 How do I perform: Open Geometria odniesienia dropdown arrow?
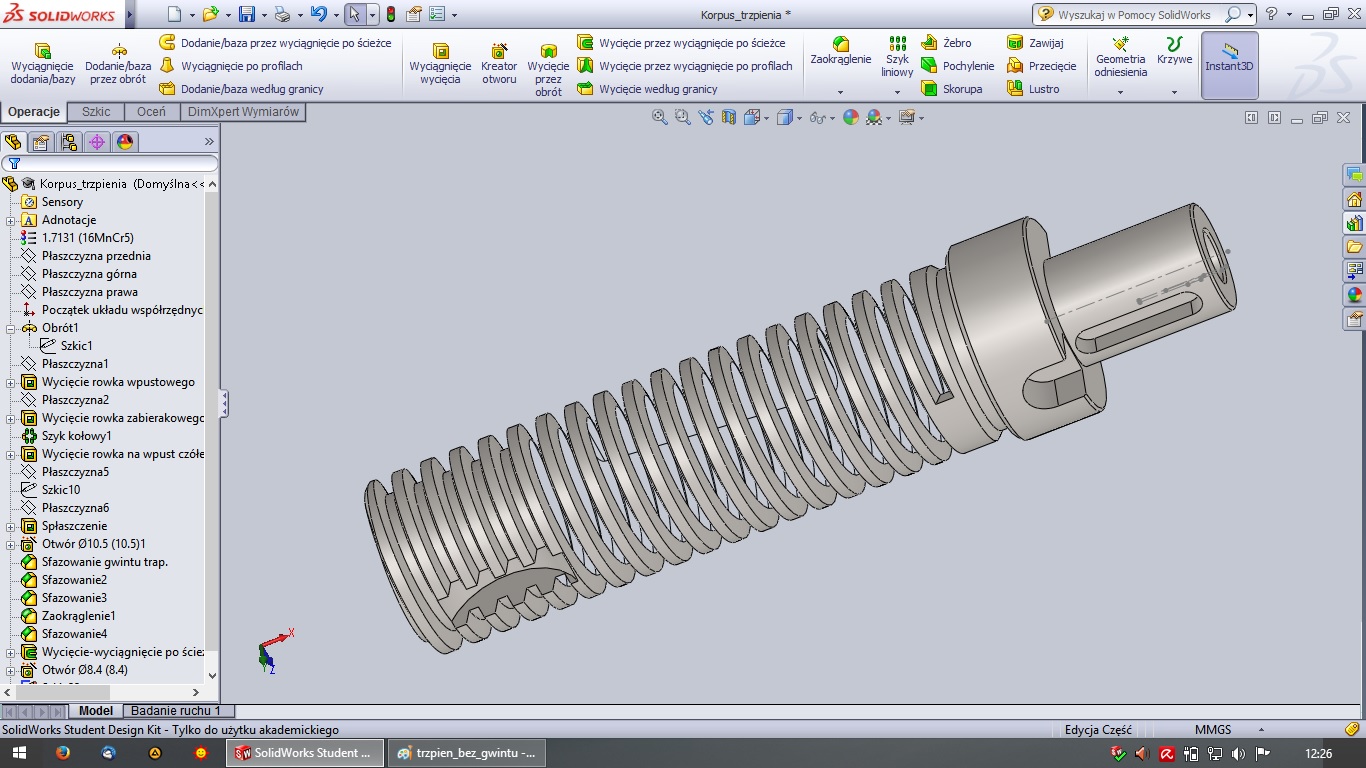1120,92
